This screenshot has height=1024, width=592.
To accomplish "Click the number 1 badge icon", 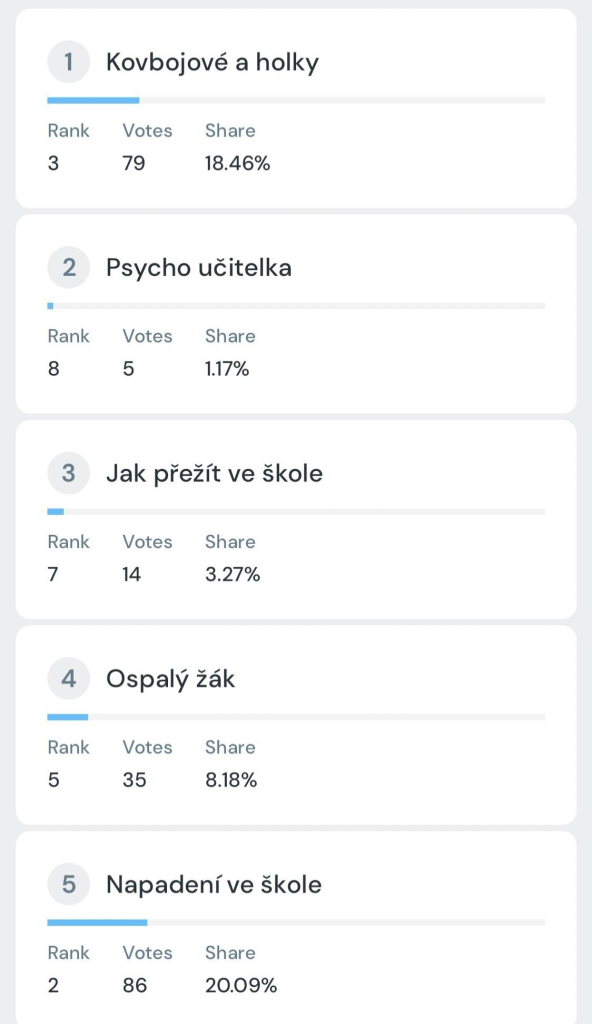I will pyautogui.click(x=68, y=62).
